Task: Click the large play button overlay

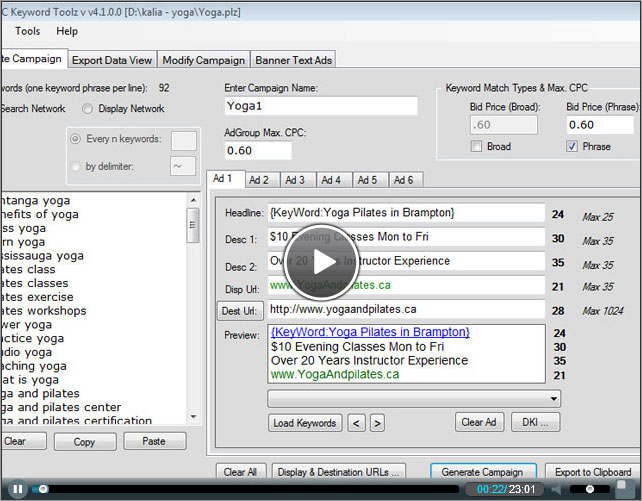Action: click(322, 262)
